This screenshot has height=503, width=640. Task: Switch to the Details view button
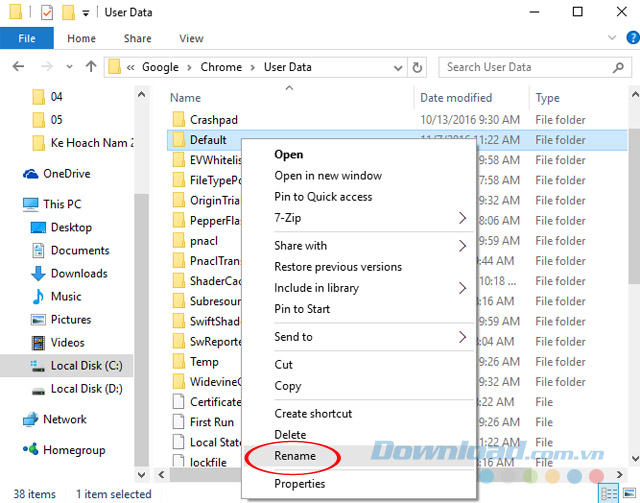609,494
